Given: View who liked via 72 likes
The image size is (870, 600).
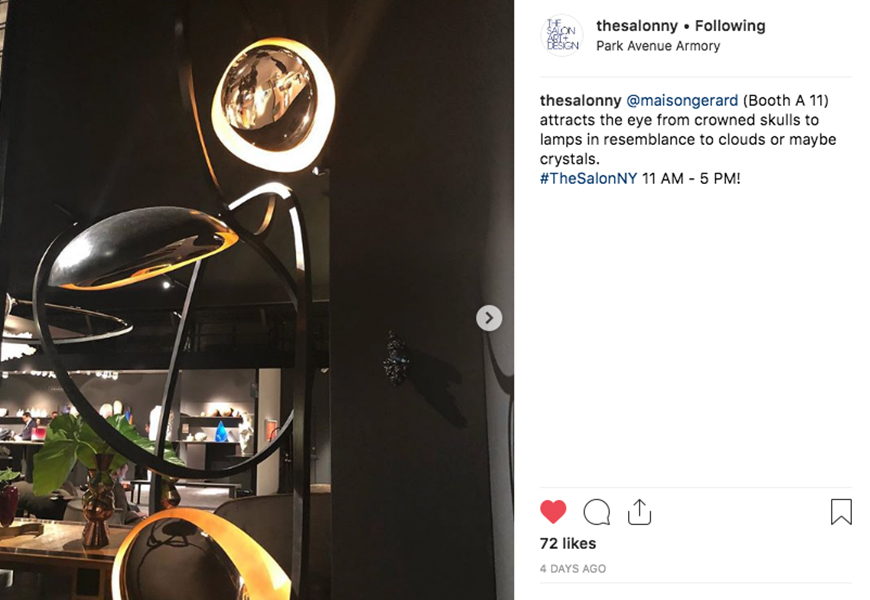Looking at the screenshot, I should click(x=568, y=543).
